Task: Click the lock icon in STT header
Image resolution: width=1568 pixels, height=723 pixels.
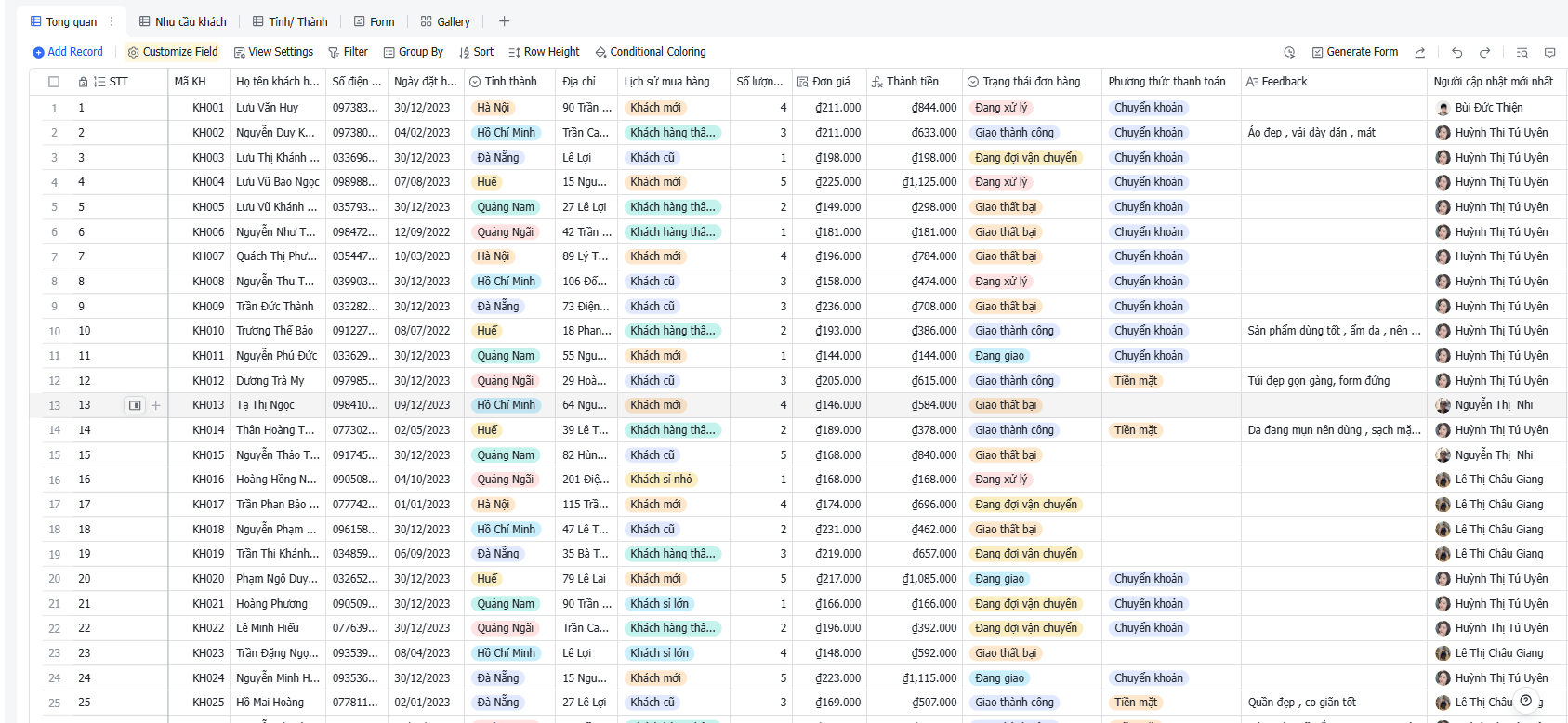Action: 84,82
